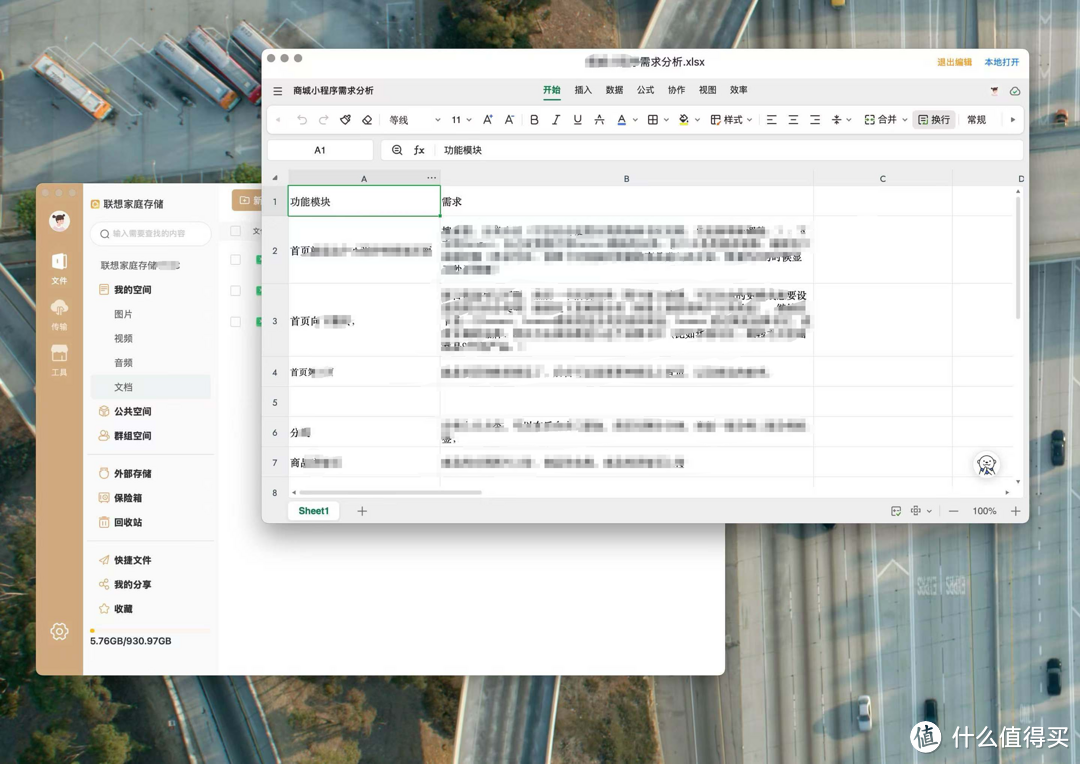
Task: Click the magnifier search icon near the formula bar
Action: coord(398,150)
